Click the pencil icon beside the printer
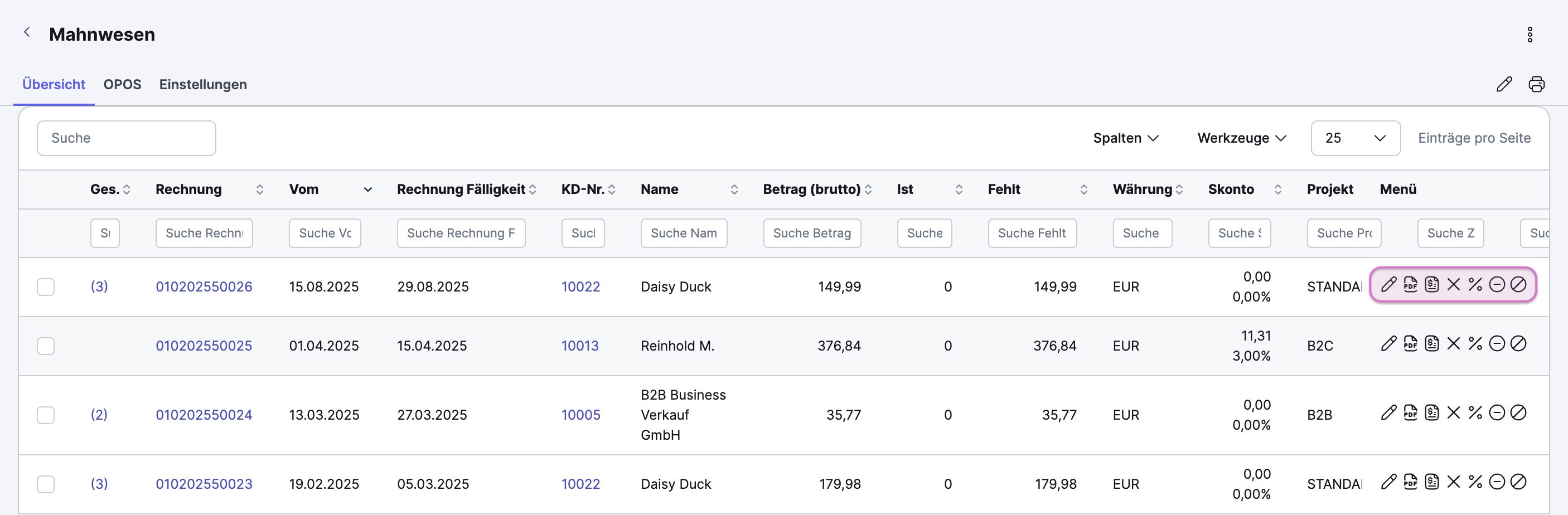Viewport: 1568px width, 515px height. click(1504, 84)
